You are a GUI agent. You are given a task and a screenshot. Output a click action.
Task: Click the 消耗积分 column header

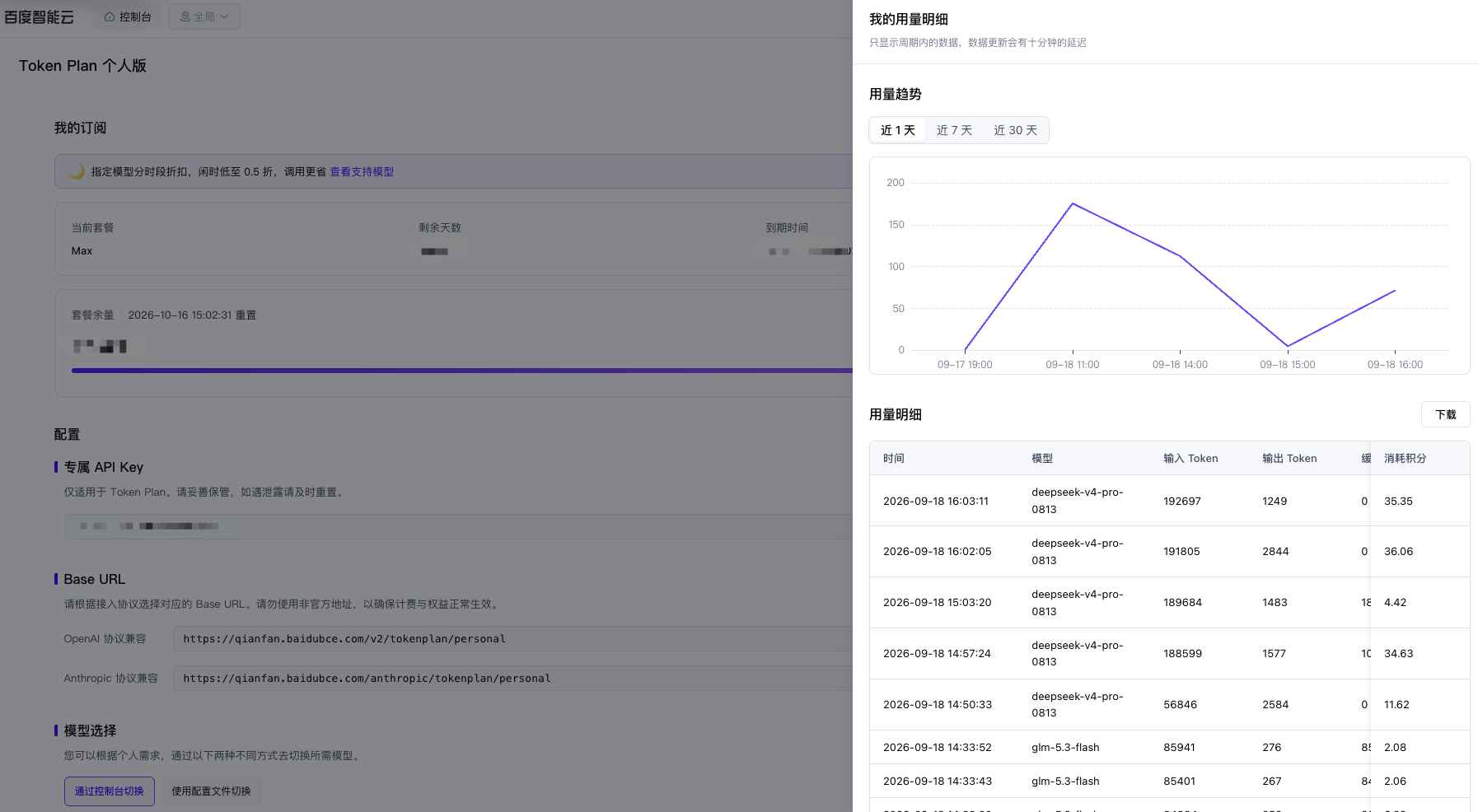coord(1406,459)
